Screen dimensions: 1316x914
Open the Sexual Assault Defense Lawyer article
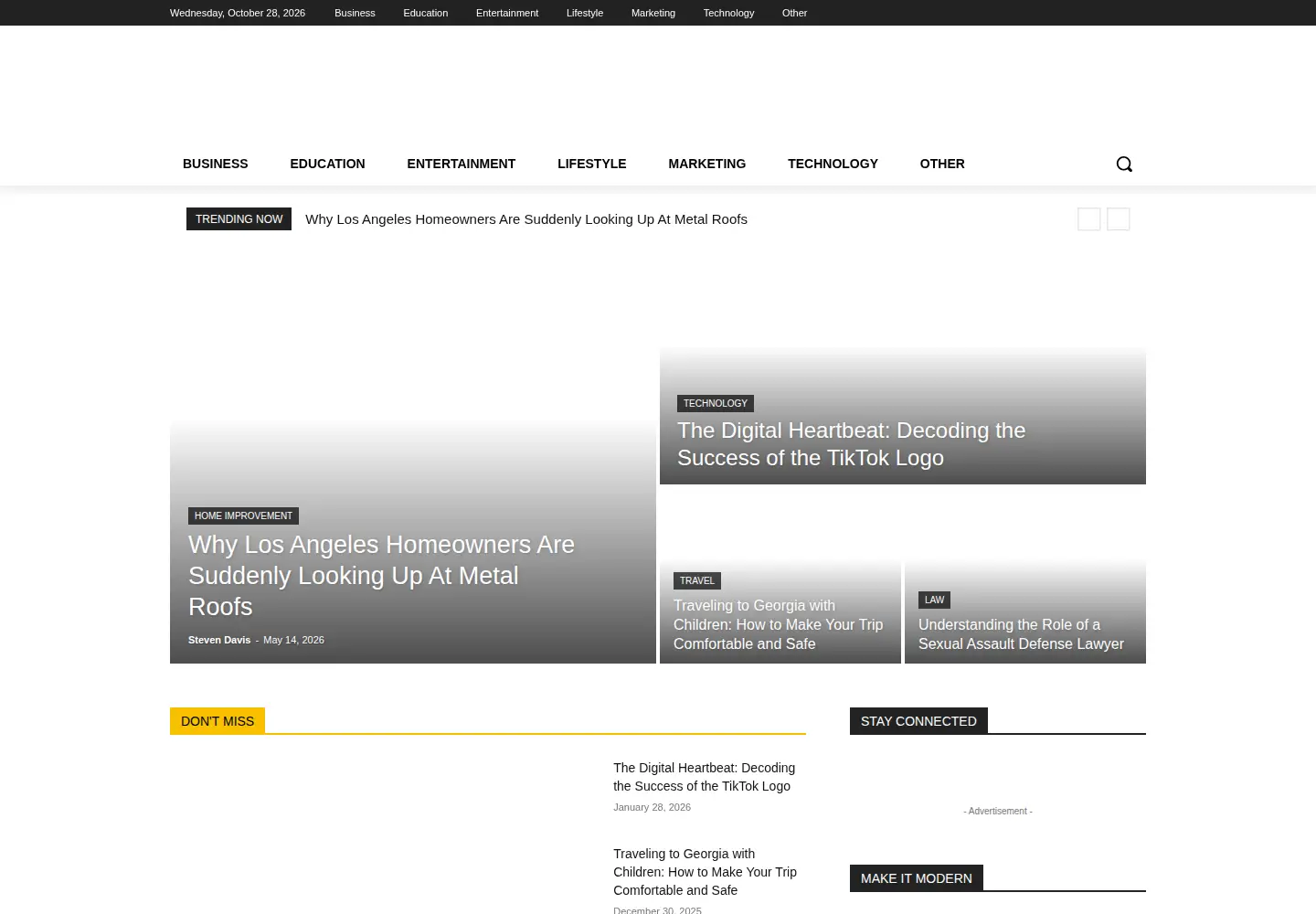click(x=1021, y=634)
